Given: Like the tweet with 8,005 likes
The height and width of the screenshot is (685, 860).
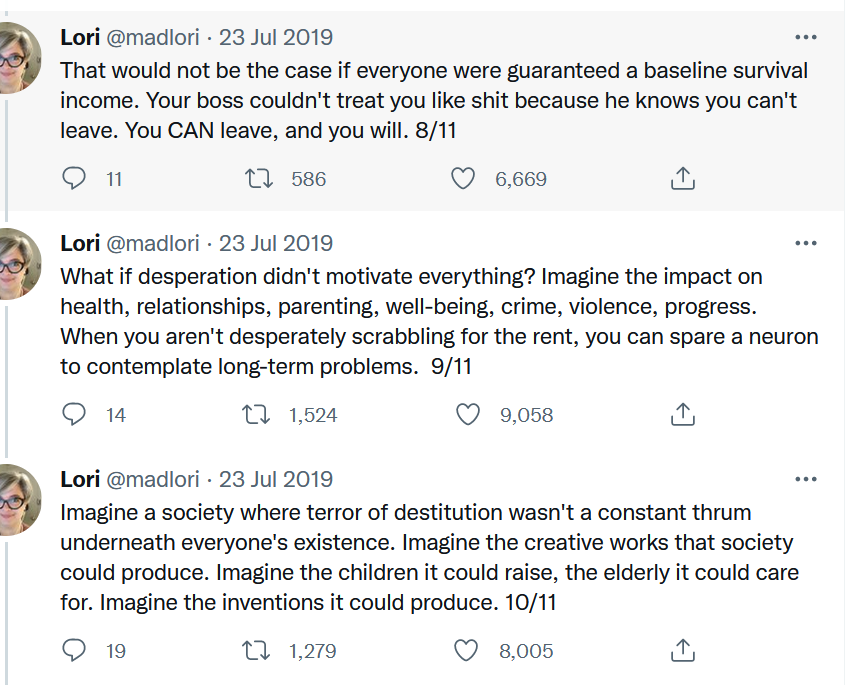Looking at the screenshot, I should [x=466, y=650].
